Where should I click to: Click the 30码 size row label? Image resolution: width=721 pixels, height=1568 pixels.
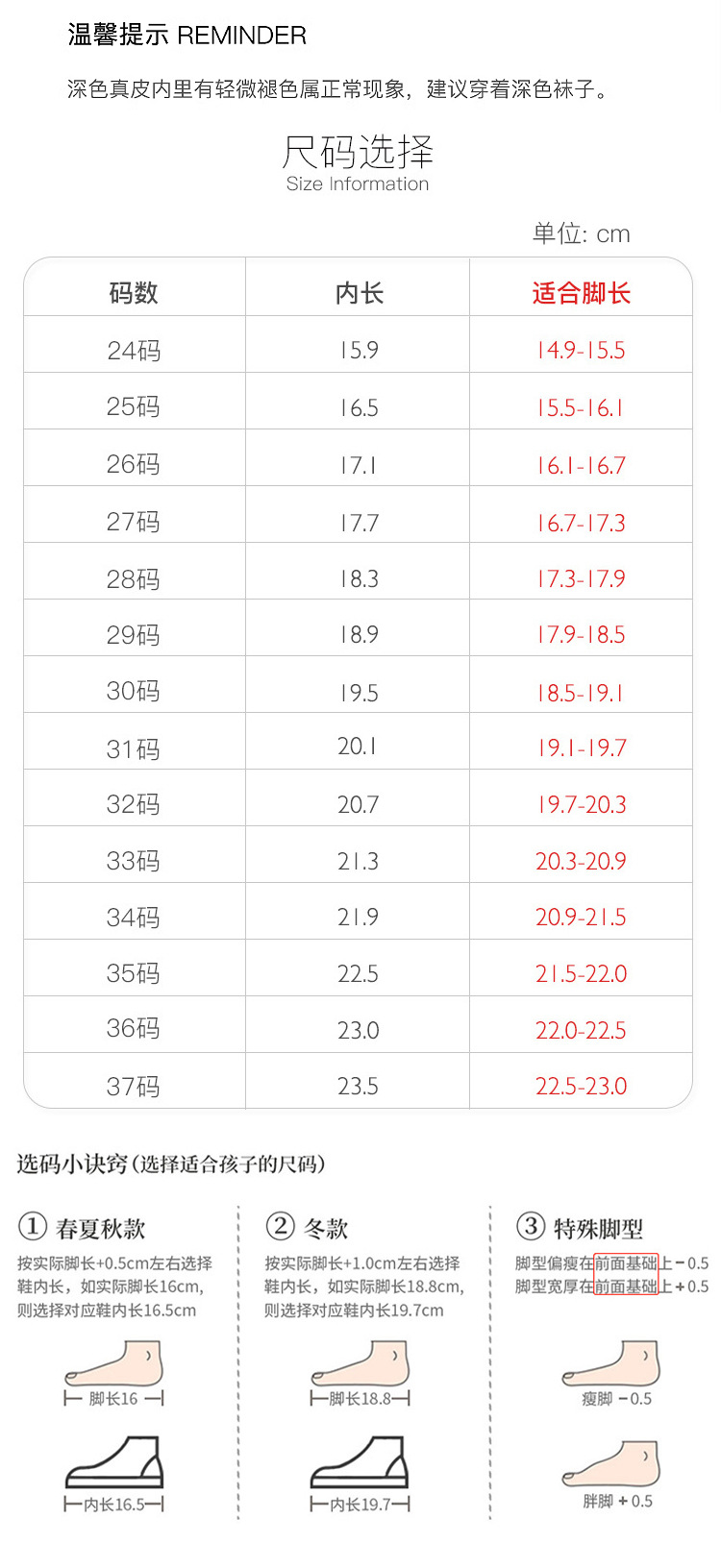tap(134, 692)
